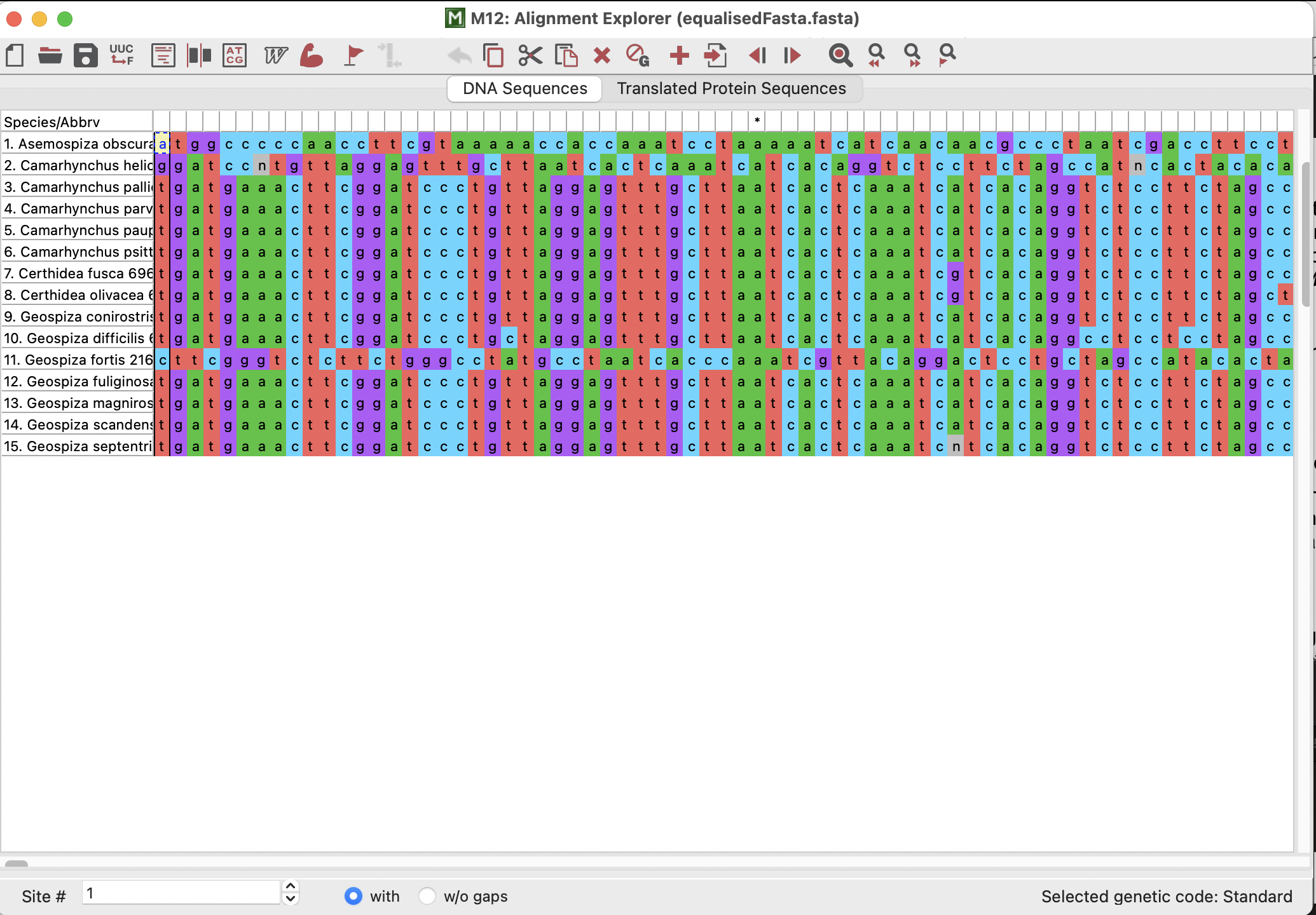The width and height of the screenshot is (1316, 915).
Task: Switch to DNA Sequences tab
Action: point(524,88)
